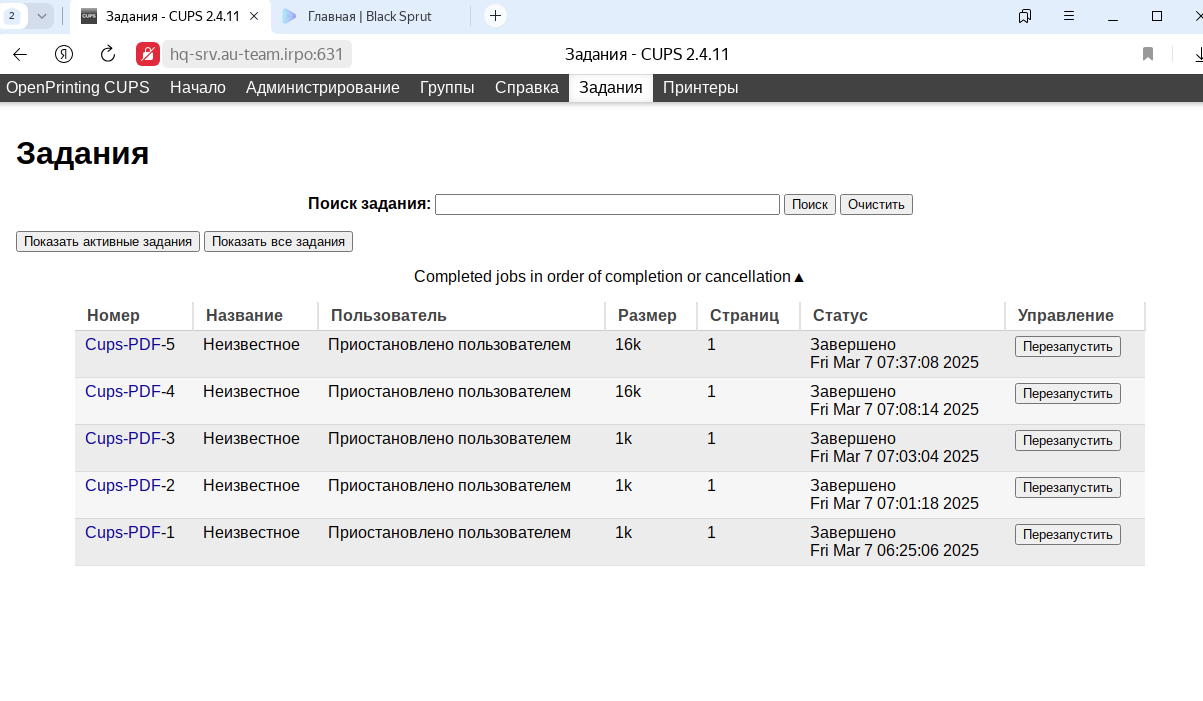Close the CUPS Задания tab
The height and width of the screenshot is (701, 1203).
(x=254, y=16)
